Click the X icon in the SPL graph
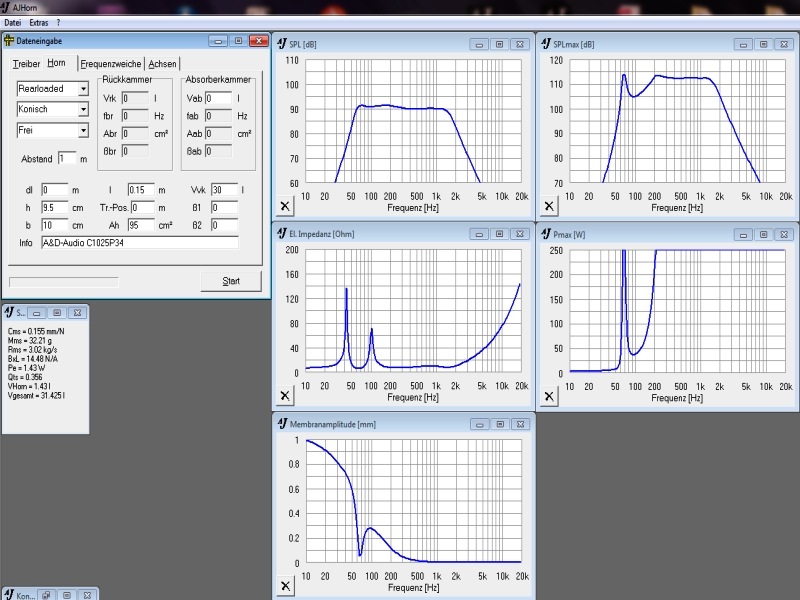 (284, 206)
